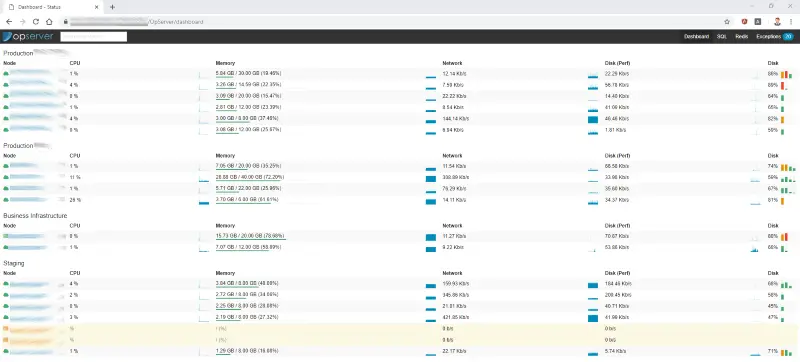Bookmark this page with the star icon
Image resolution: width=800 pixels, height=362 pixels.
727,22
